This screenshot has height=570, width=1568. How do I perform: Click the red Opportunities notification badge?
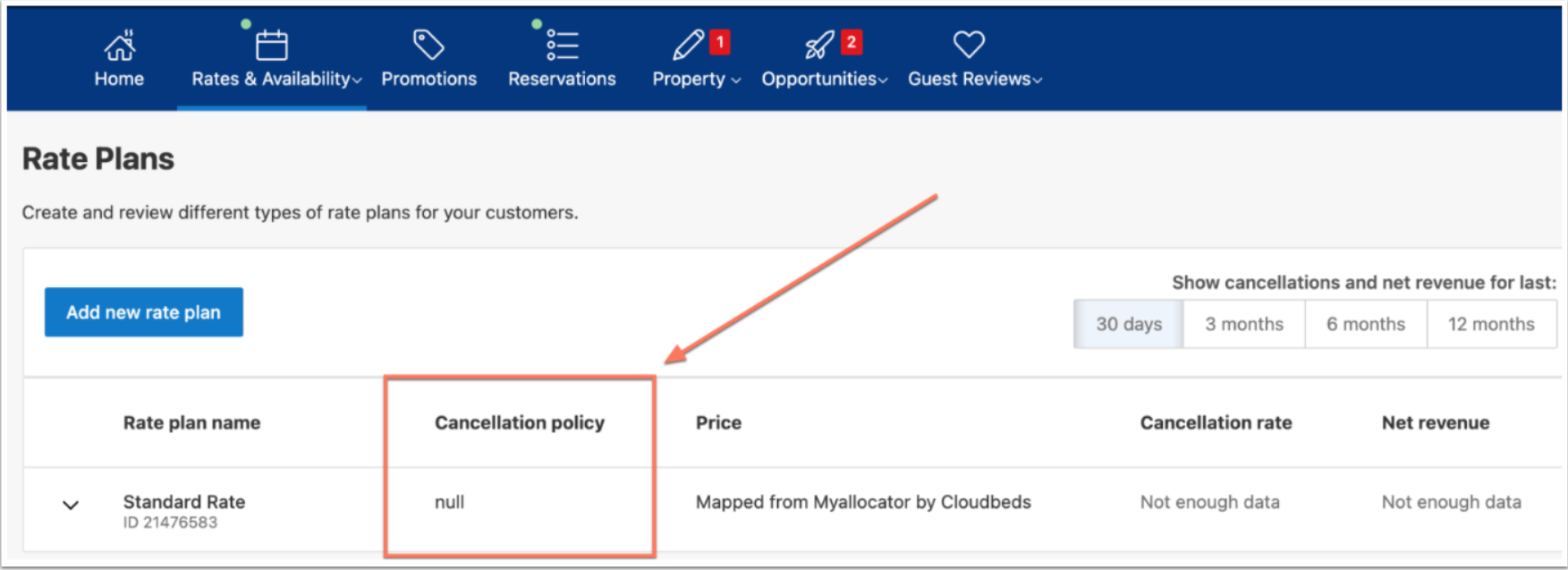click(x=852, y=41)
